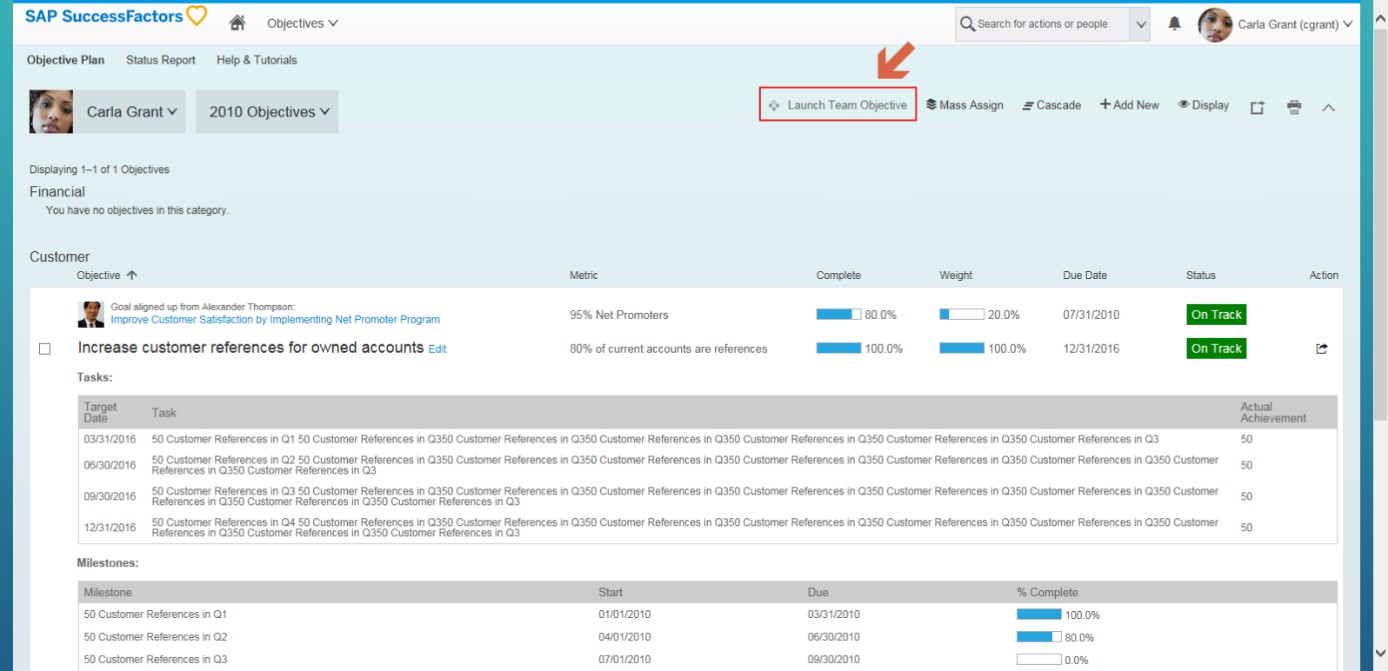The width and height of the screenshot is (1388, 671).
Task: Expand the Objectives navigation dropdown
Action: (x=302, y=23)
